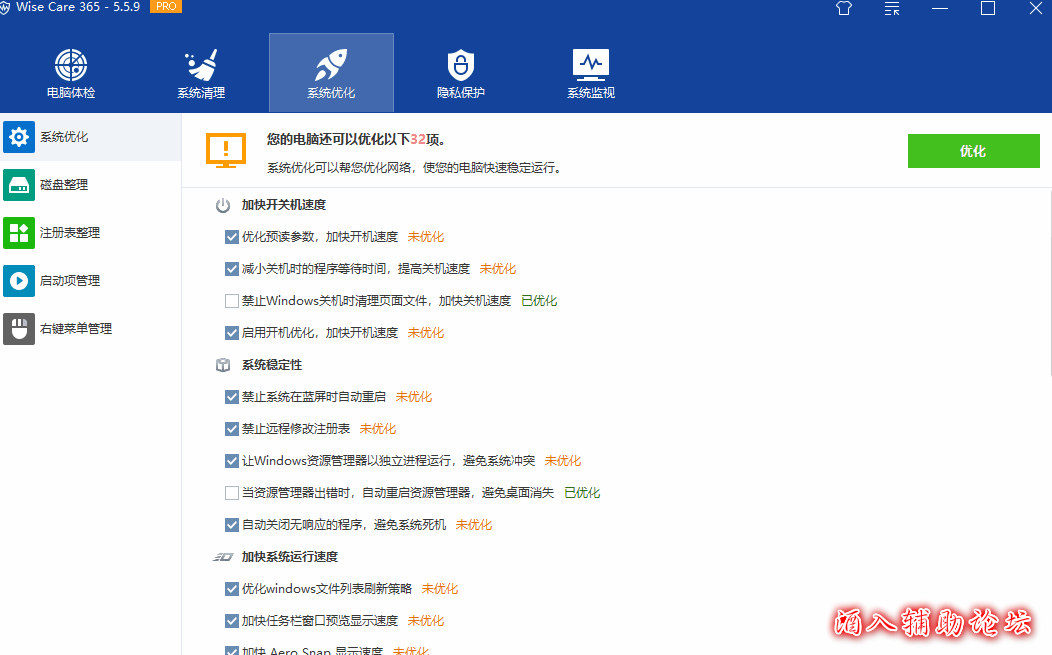Screen dimensions: 1052x655
Task: Open the title bar menu list icon
Action: (892, 9)
